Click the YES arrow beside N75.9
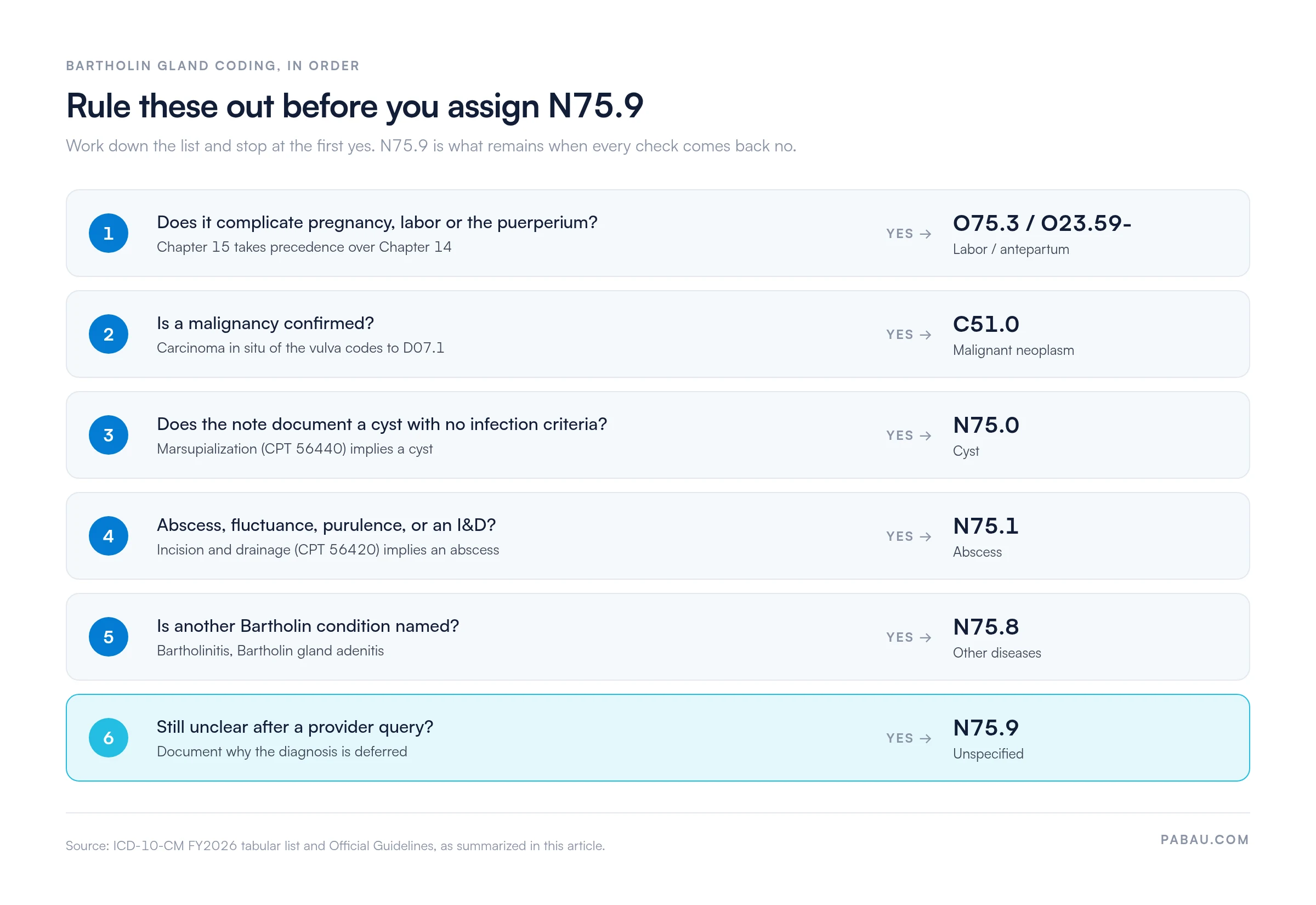Screen dimensions: 1316x905 tap(909, 738)
